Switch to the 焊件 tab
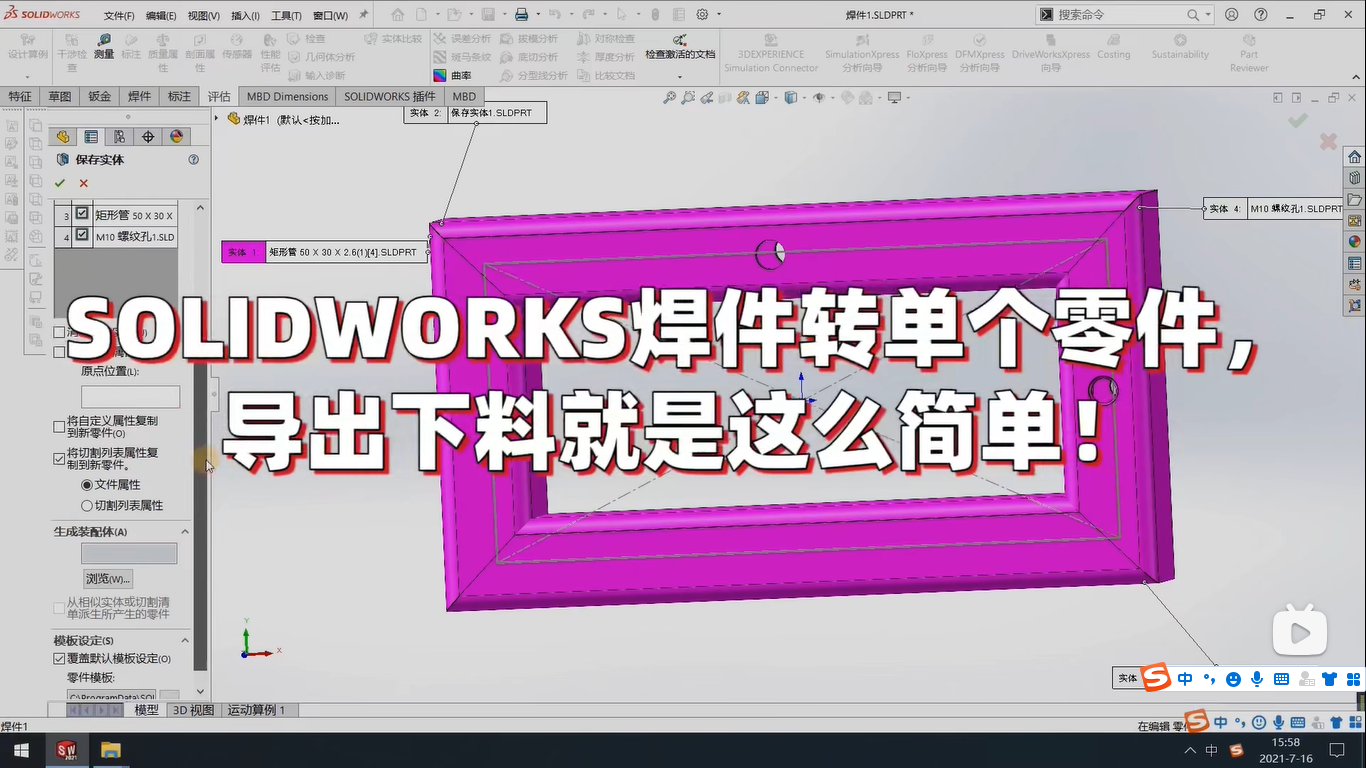Screen dimensions: 1366x768 tap(140, 96)
